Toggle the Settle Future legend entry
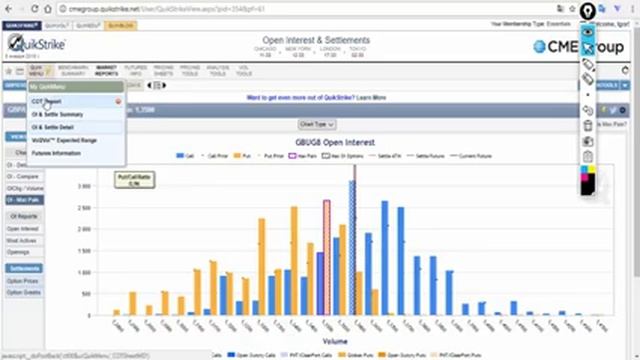 coord(426,156)
